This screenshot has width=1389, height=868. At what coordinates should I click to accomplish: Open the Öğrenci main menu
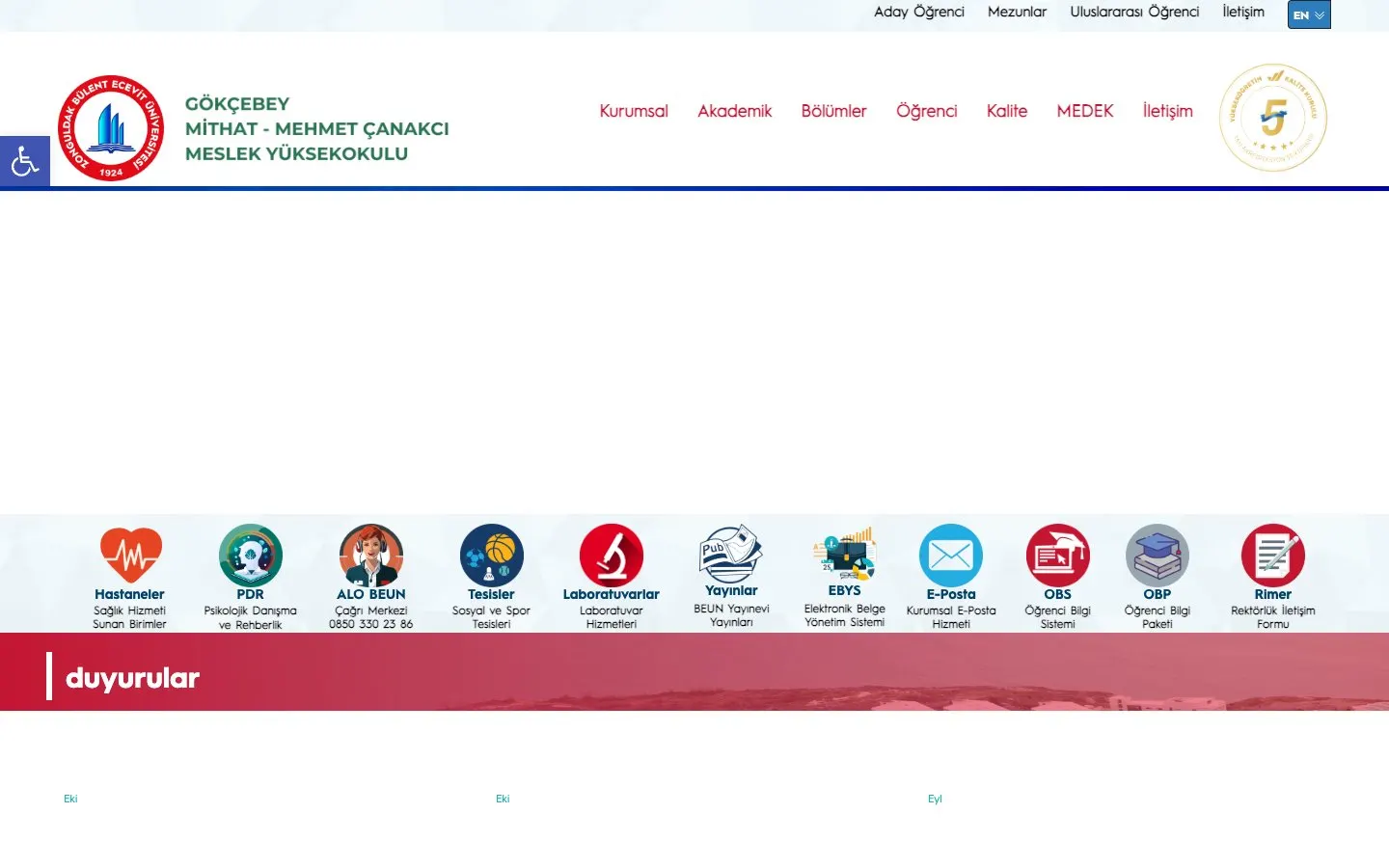(x=927, y=111)
